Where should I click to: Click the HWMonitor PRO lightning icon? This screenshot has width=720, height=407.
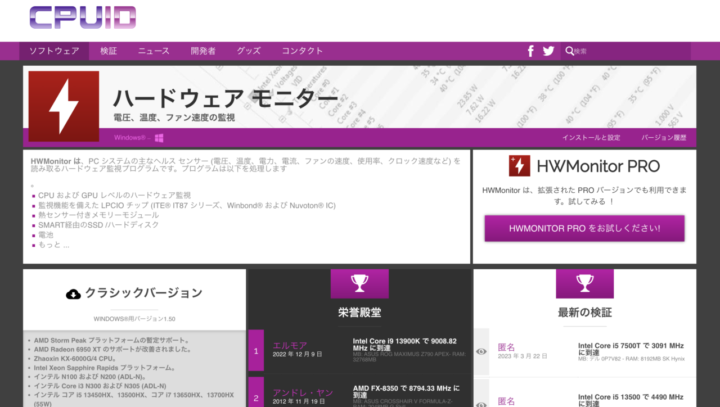click(x=519, y=166)
